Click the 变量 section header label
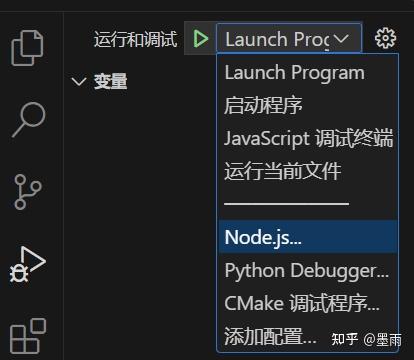 (110, 81)
